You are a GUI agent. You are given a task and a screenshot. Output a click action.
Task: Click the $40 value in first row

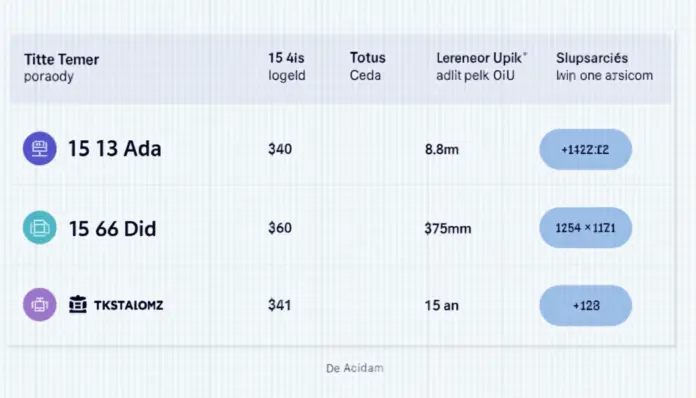point(280,149)
